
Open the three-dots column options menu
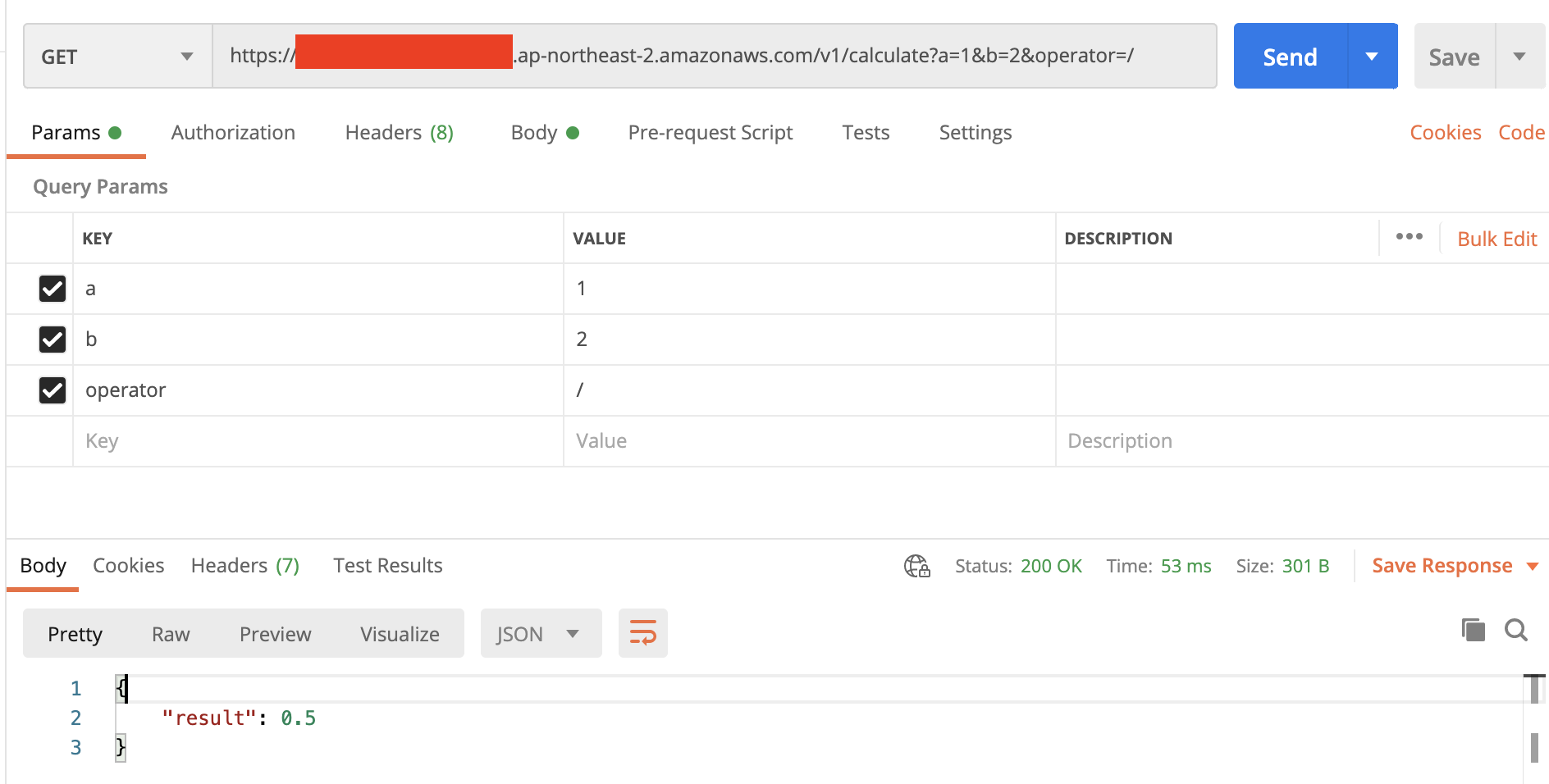(x=1409, y=236)
